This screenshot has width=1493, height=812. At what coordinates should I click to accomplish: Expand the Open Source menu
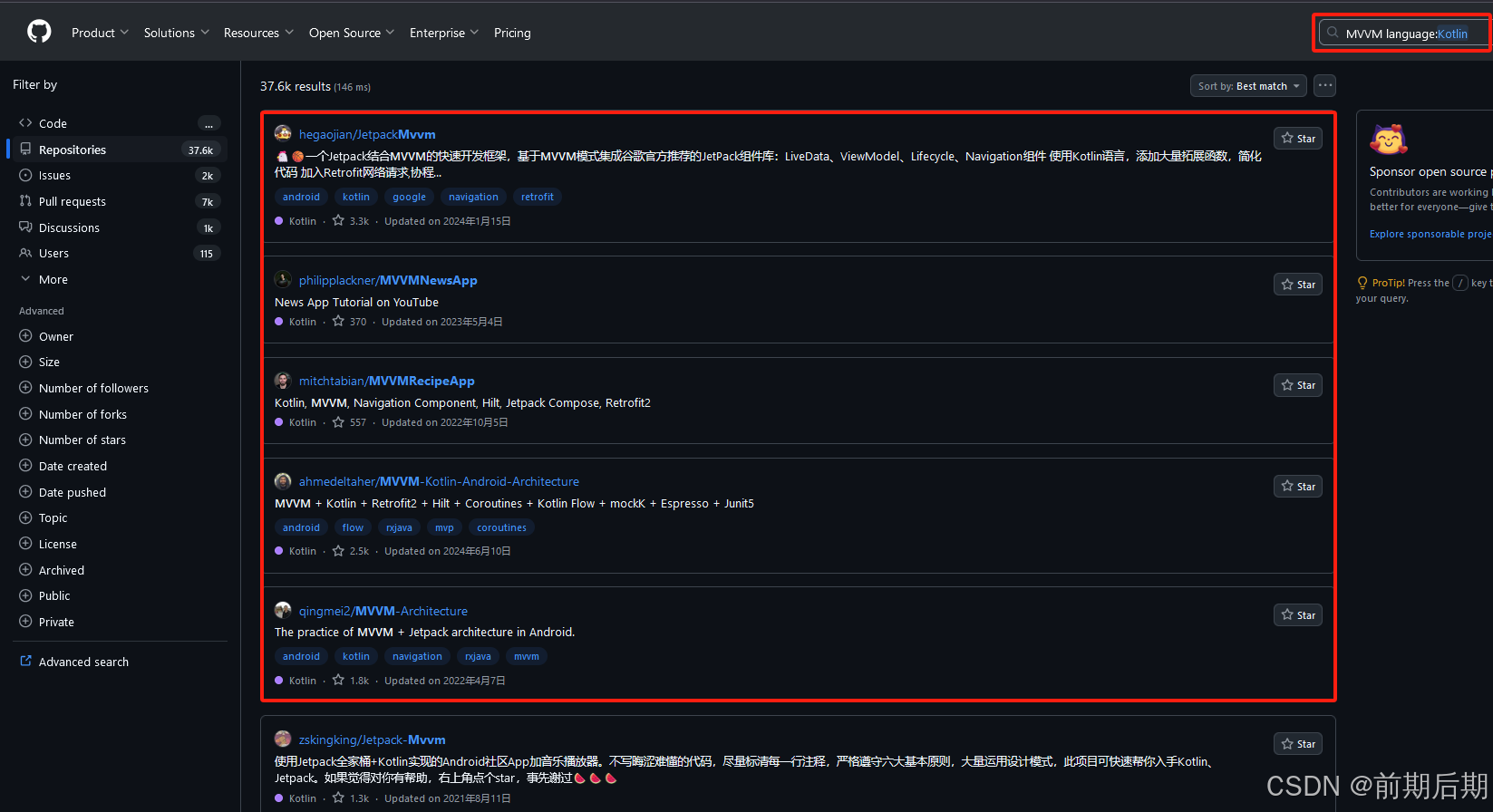(x=351, y=33)
